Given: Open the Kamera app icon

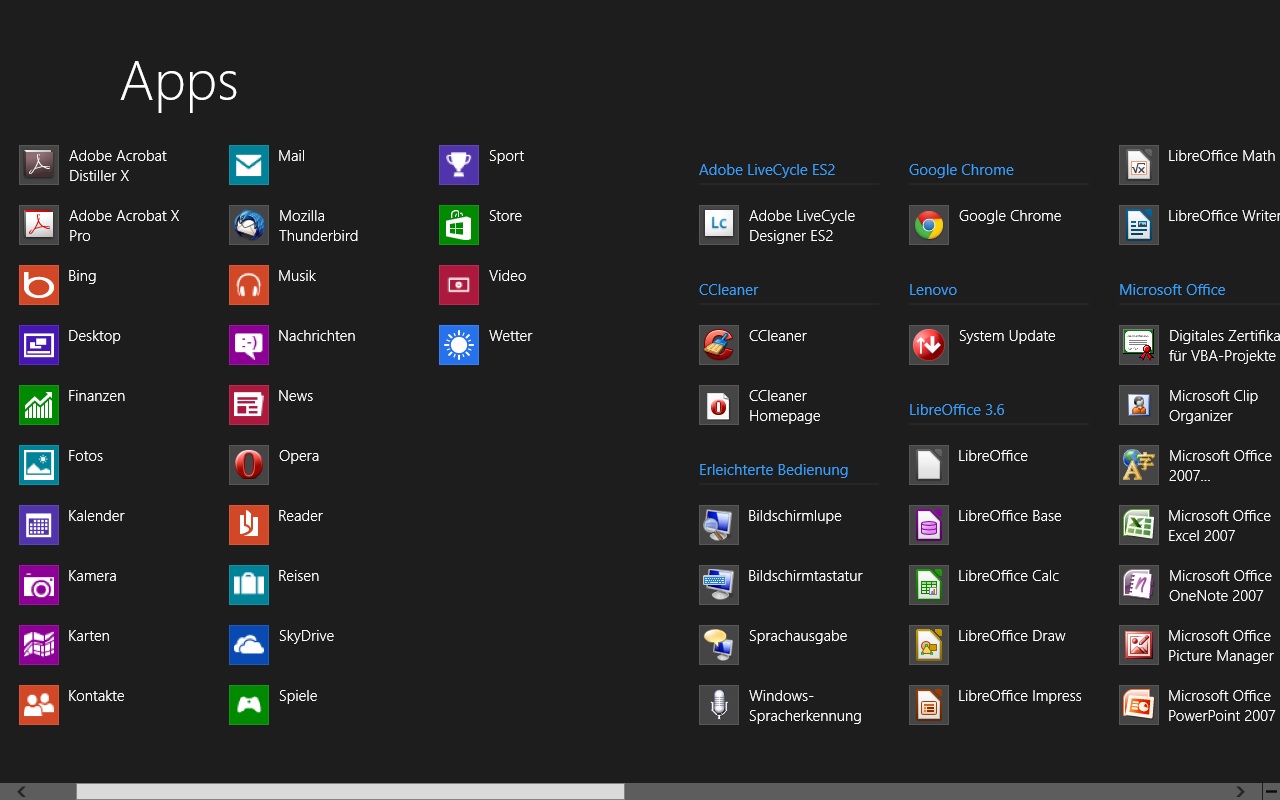Looking at the screenshot, I should (39, 585).
